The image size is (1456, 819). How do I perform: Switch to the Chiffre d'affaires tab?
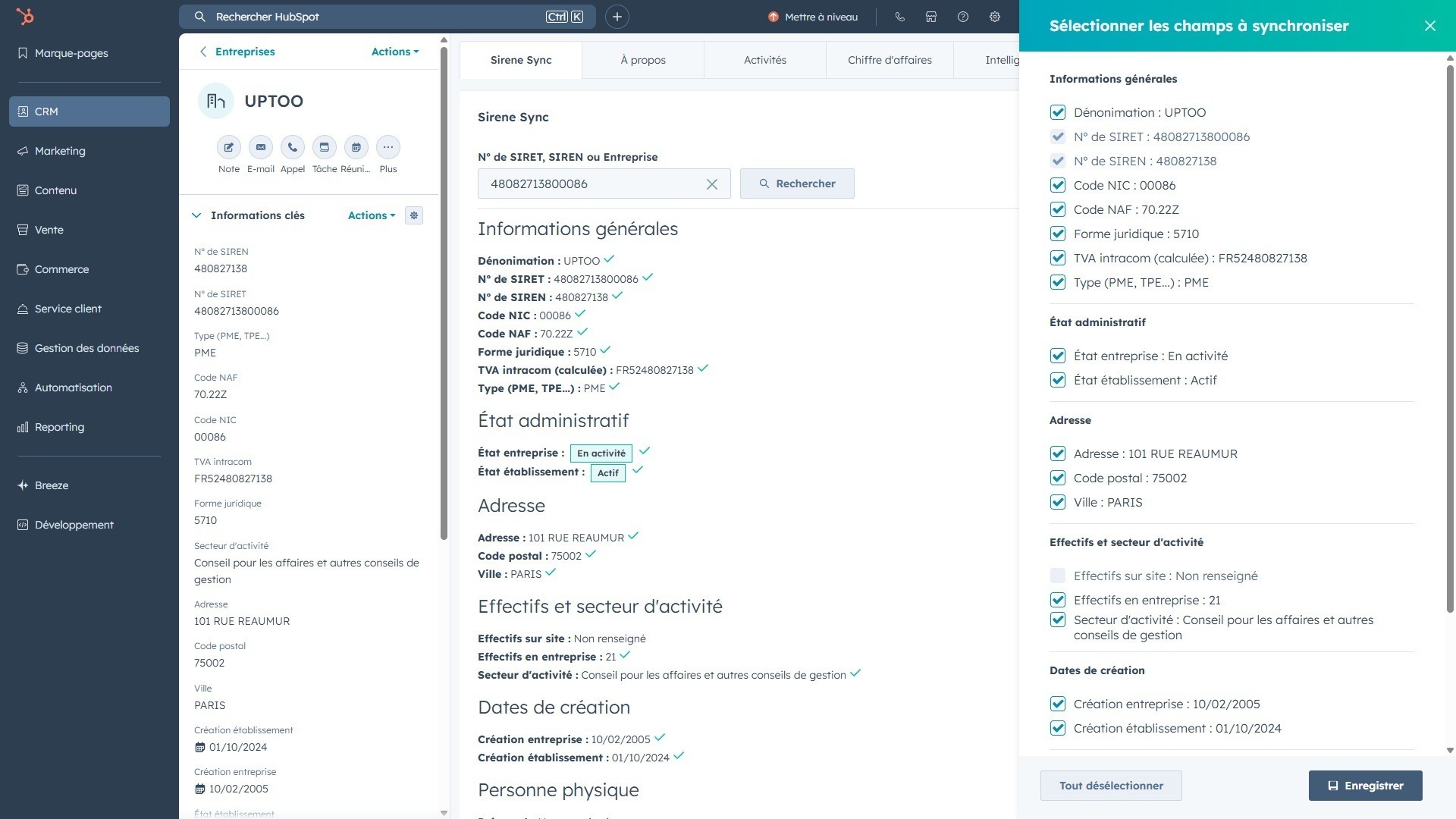tap(889, 60)
